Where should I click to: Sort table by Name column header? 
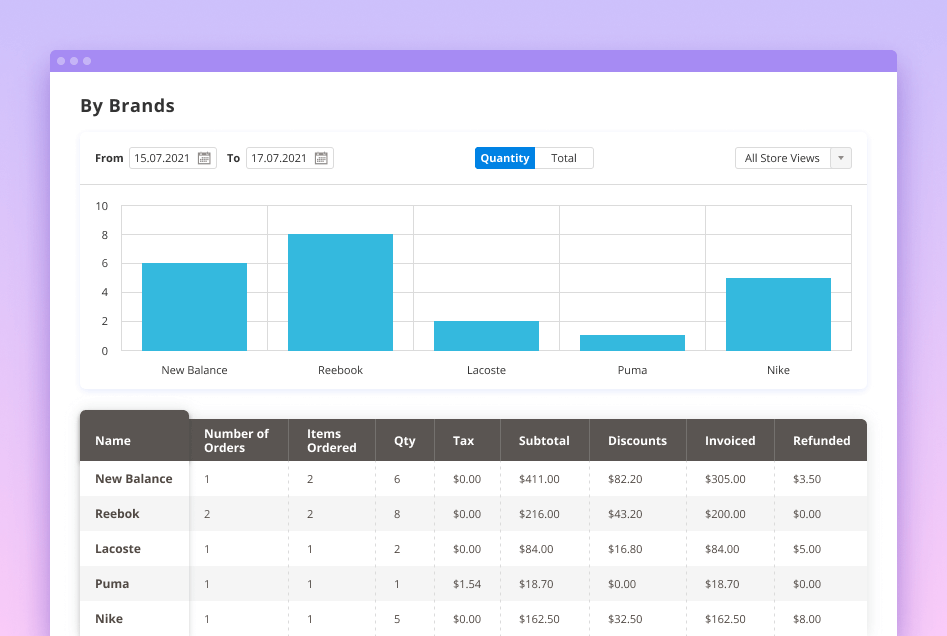tap(113, 440)
